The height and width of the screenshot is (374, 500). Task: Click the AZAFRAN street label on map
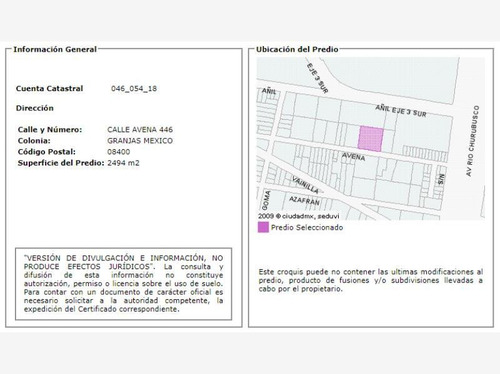304,201
